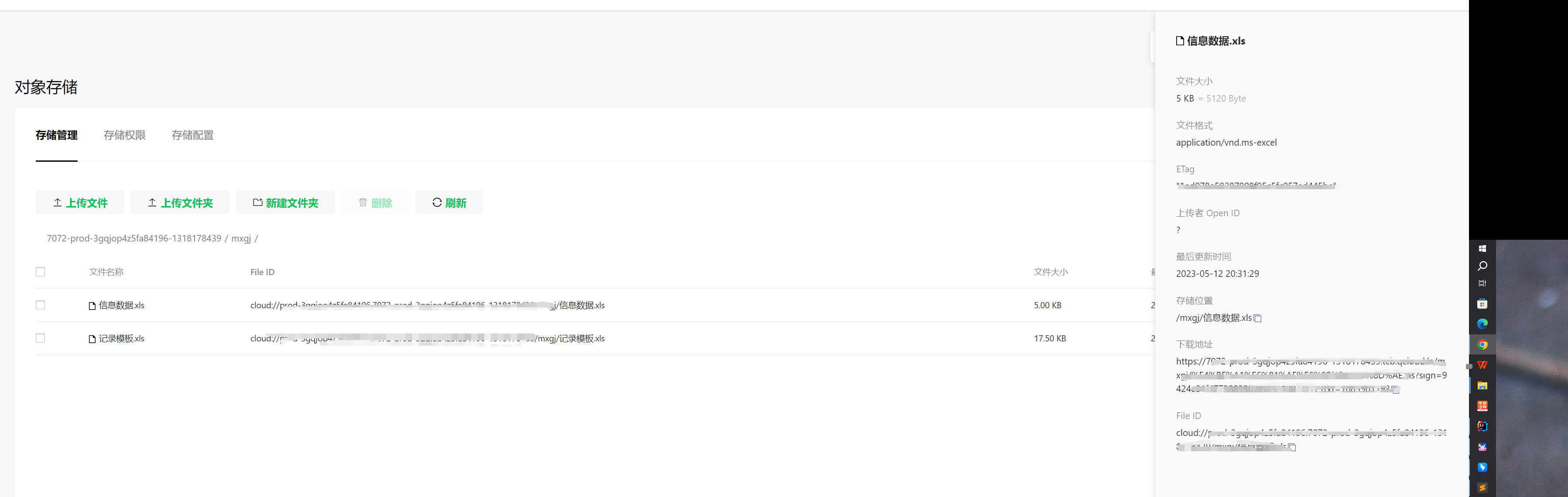Click the 新建文件夹 button
This screenshot has height=497, width=1568.
click(x=285, y=203)
